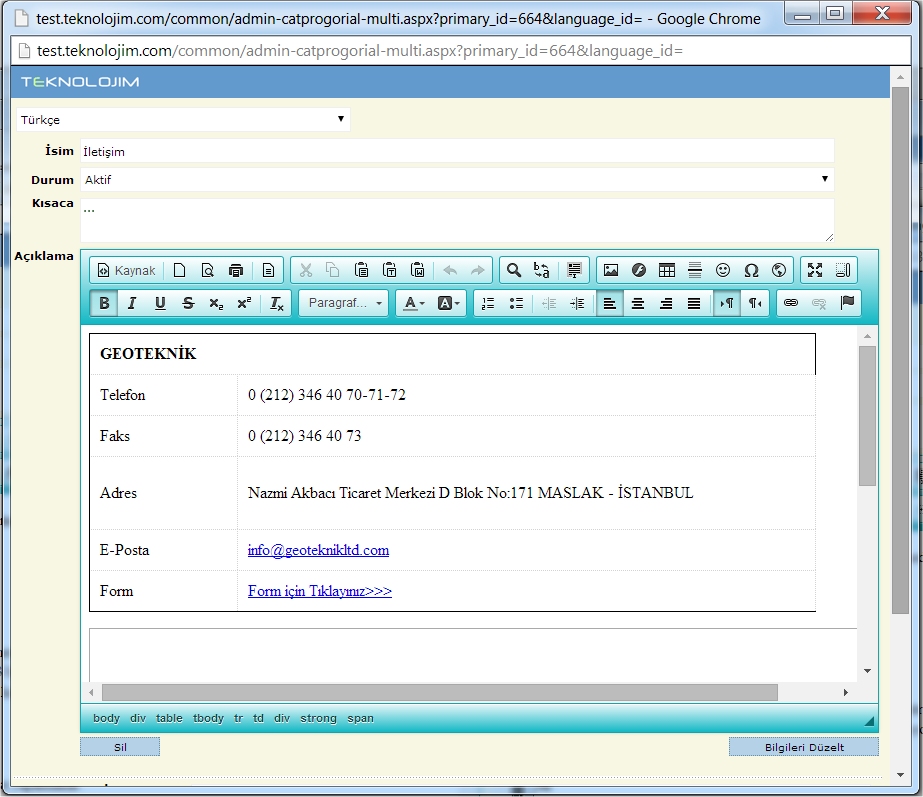Click the Remove Format icon

[277, 303]
